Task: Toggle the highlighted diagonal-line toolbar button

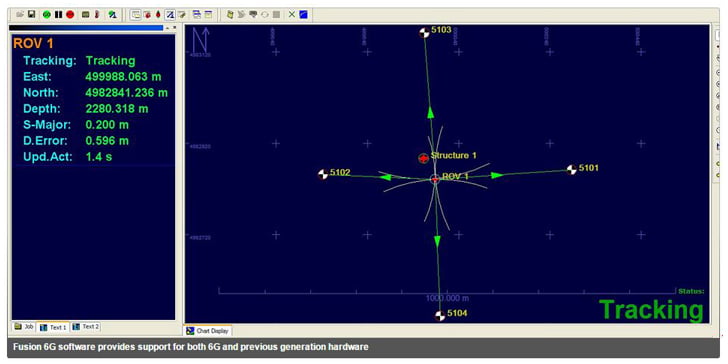Action: pos(170,14)
